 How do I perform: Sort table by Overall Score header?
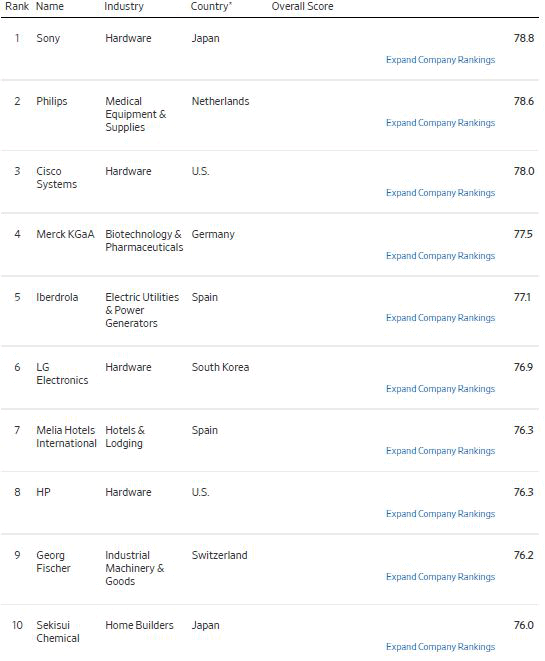(302, 6)
